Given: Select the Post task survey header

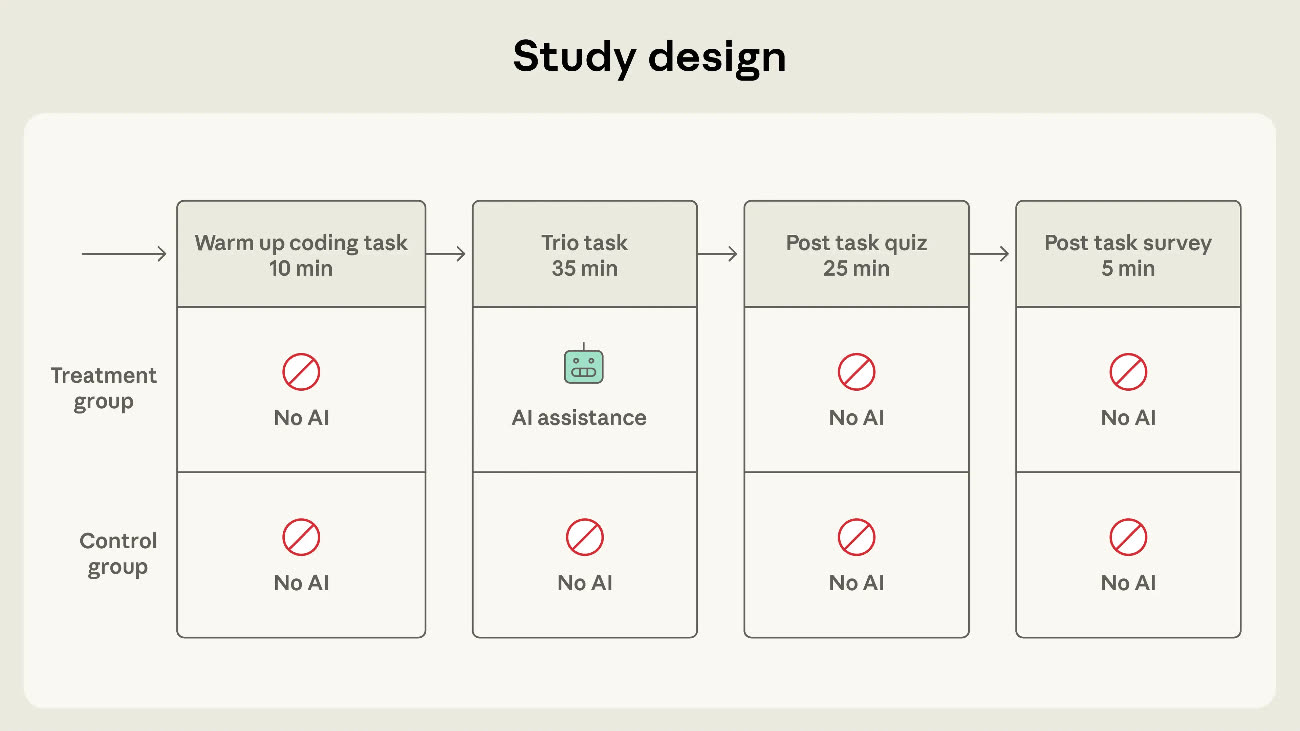Looking at the screenshot, I should tap(1128, 255).
